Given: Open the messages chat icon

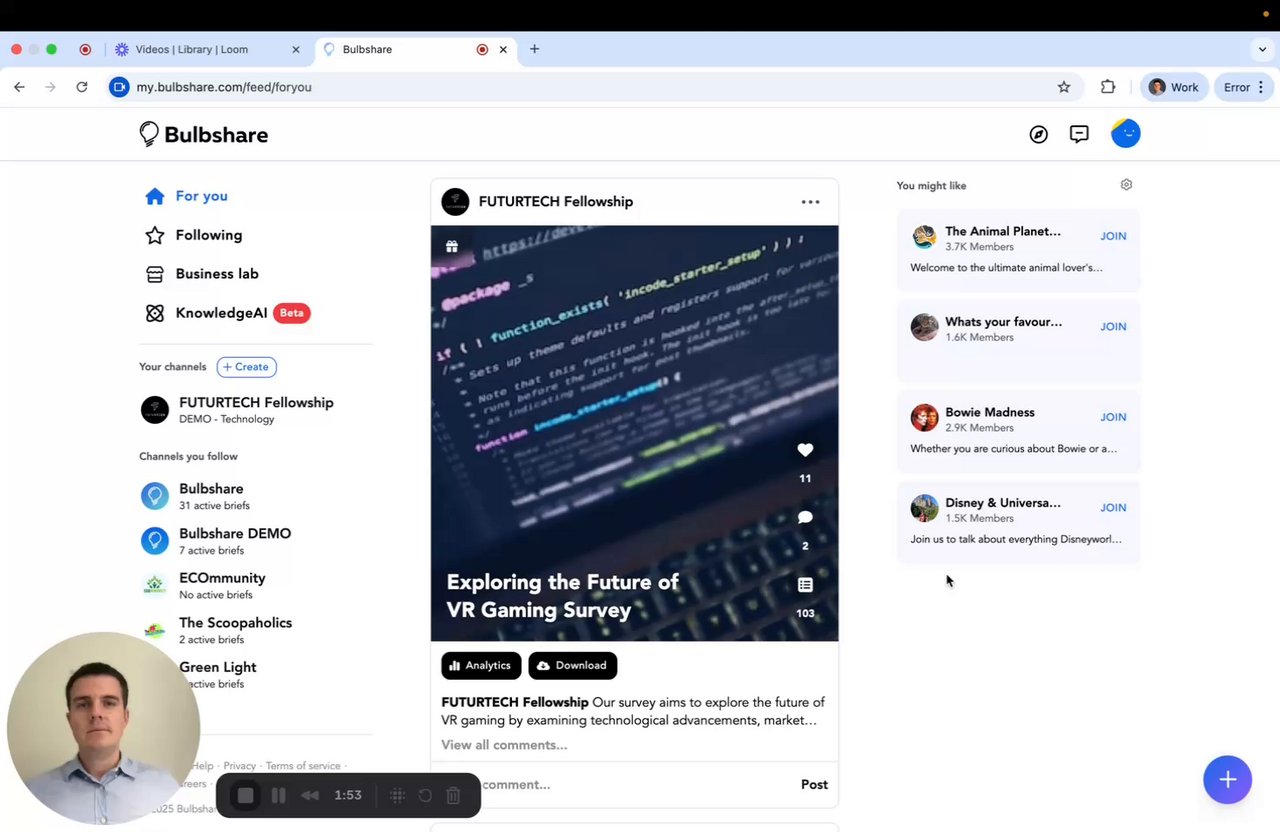Looking at the screenshot, I should 1079,134.
